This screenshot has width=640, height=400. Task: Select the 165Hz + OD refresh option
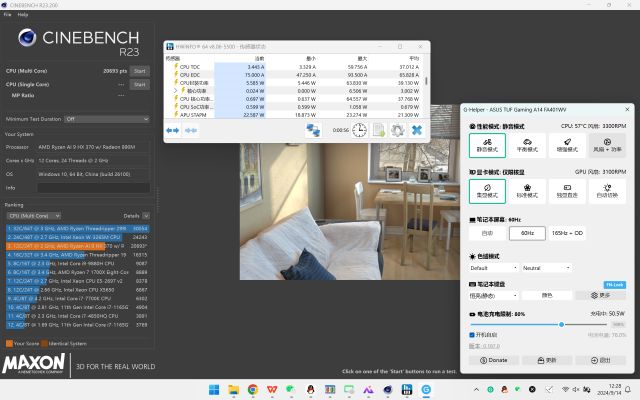(x=567, y=232)
